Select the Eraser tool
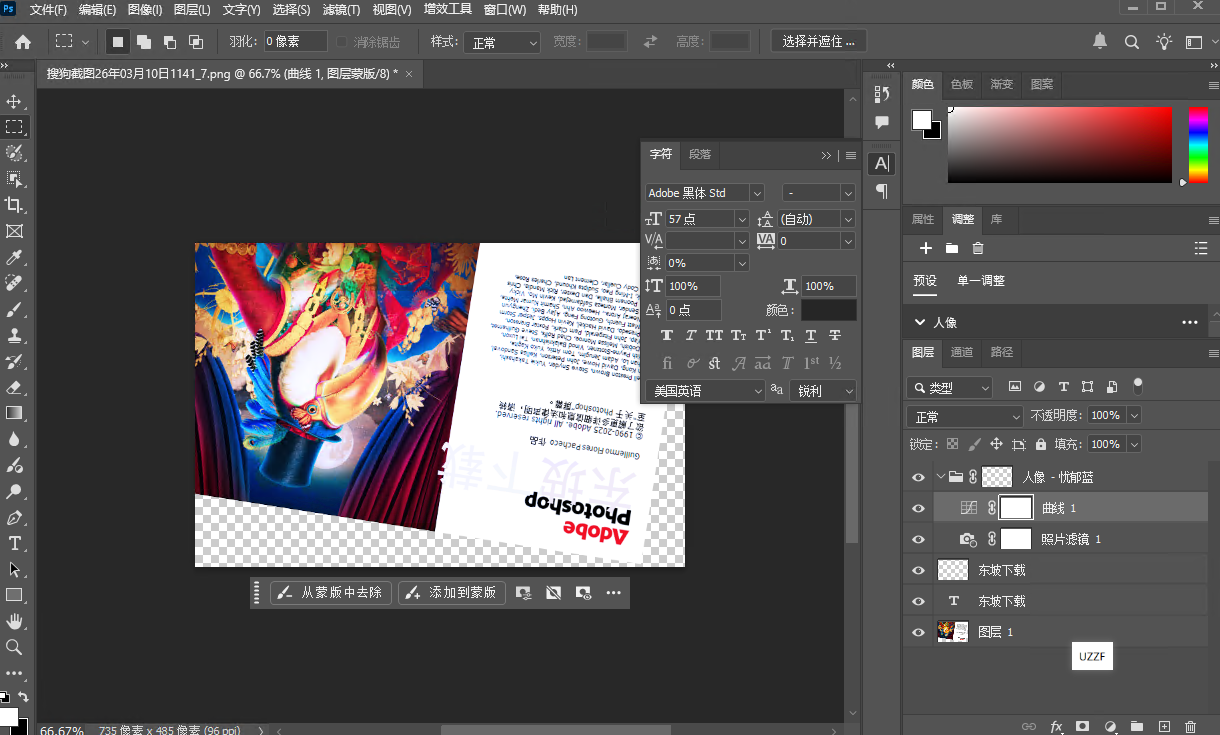The width and height of the screenshot is (1220, 735). click(x=14, y=387)
